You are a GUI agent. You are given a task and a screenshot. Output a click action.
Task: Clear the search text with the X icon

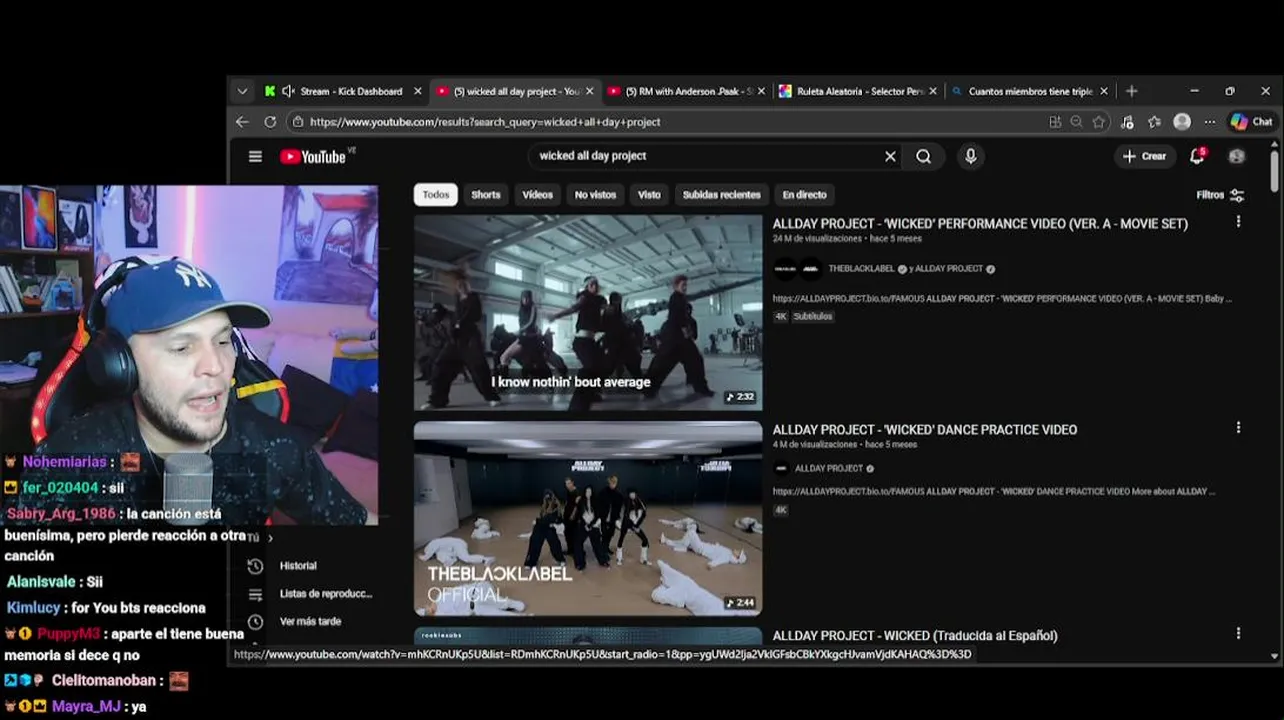coord(890,156)
